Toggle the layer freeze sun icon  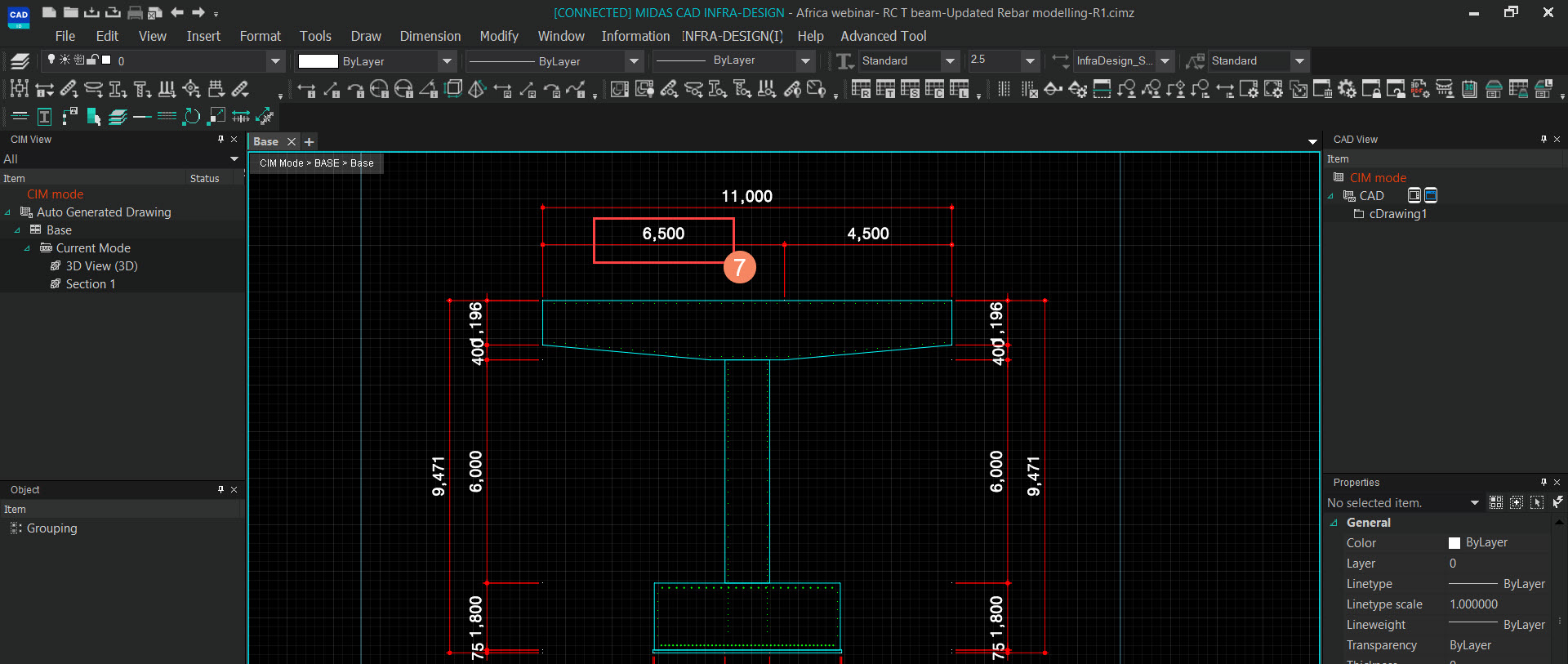coord(65,60)
